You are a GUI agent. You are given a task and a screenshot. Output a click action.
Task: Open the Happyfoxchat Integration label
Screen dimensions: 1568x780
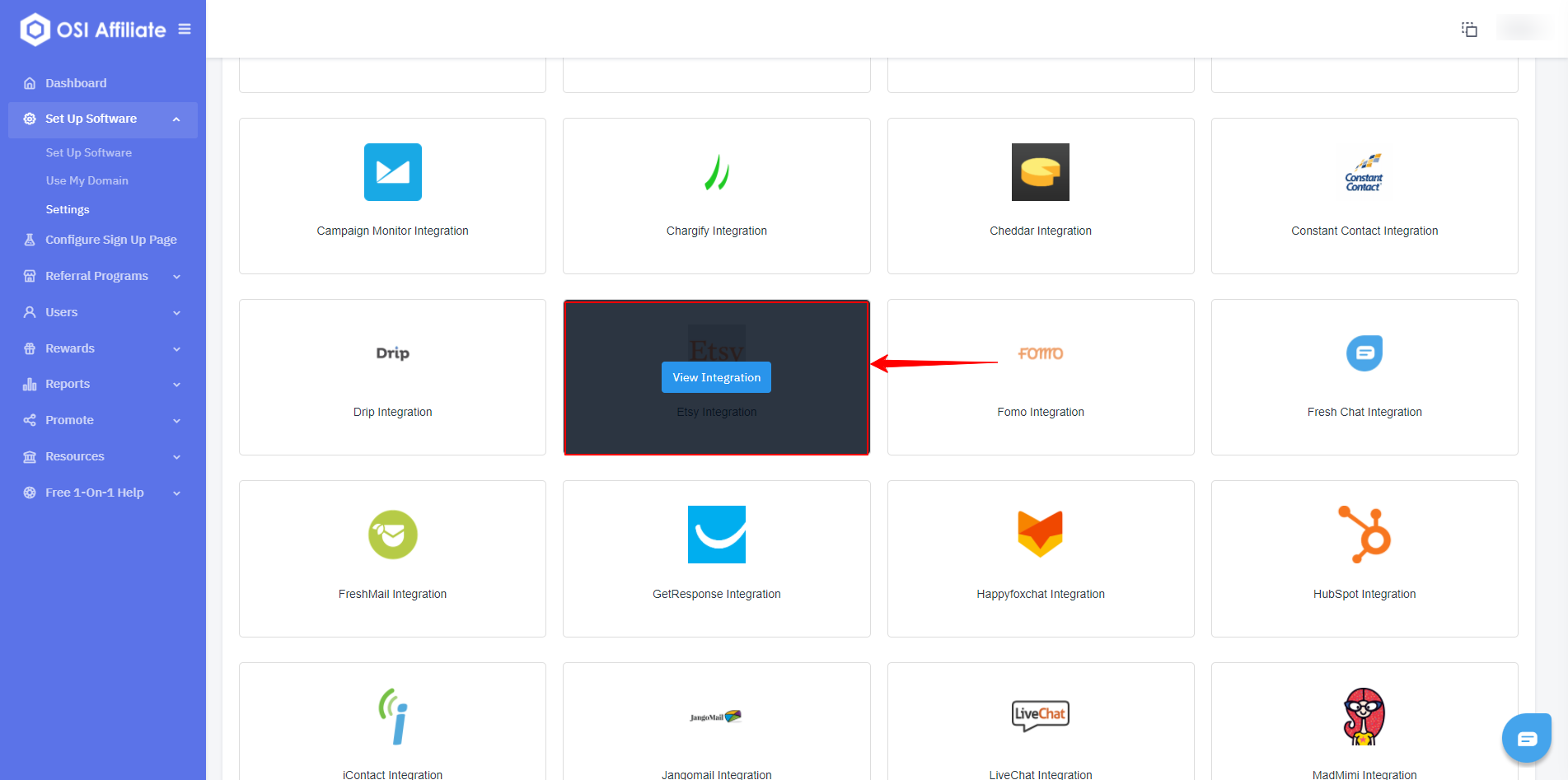[x=1041, y=594]
